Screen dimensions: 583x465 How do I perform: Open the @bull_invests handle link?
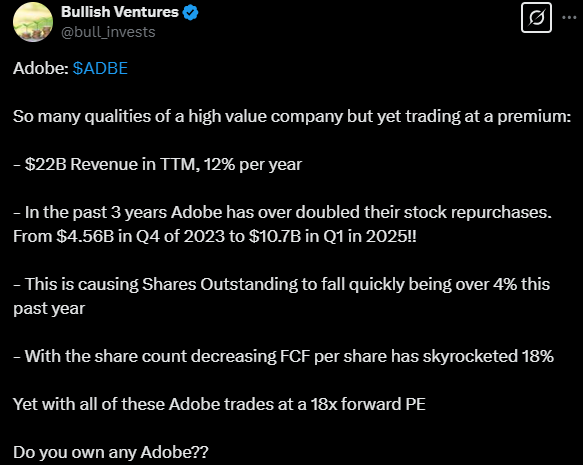pyautogui.click(x=108, y=32)
